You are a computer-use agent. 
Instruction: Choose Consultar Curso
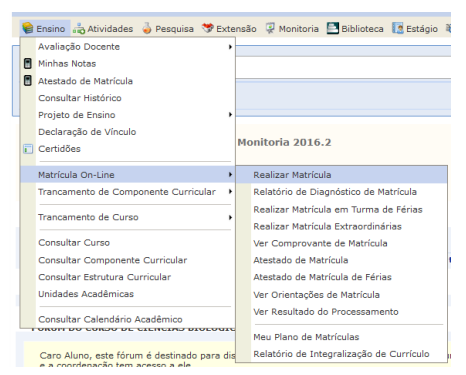coord(128,242)
